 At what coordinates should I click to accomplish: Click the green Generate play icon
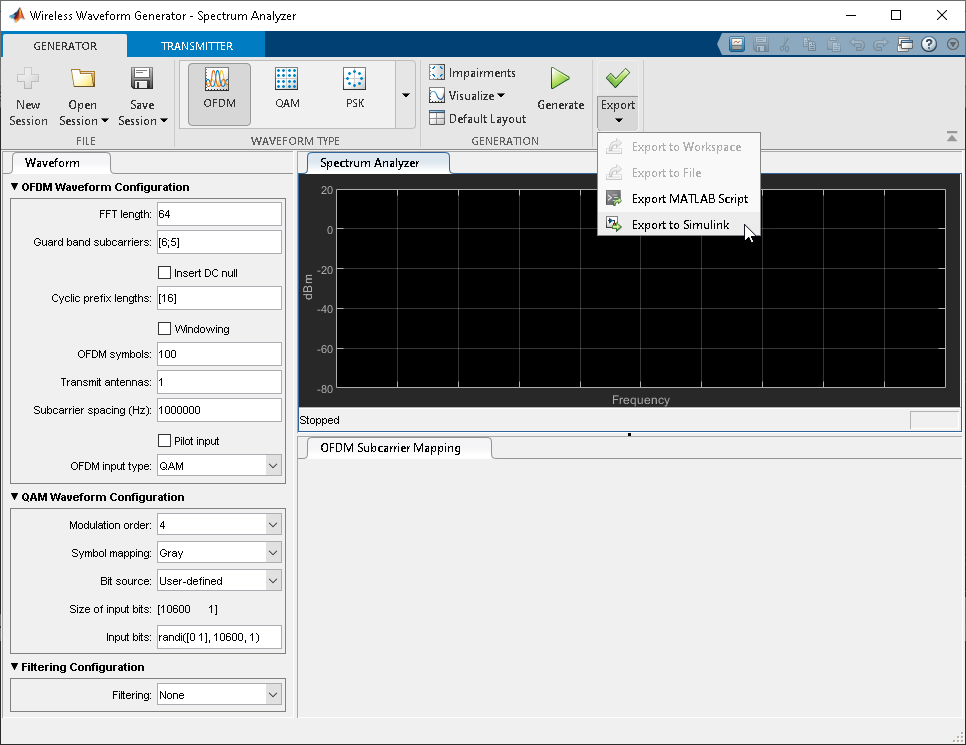tap(560, 80)
